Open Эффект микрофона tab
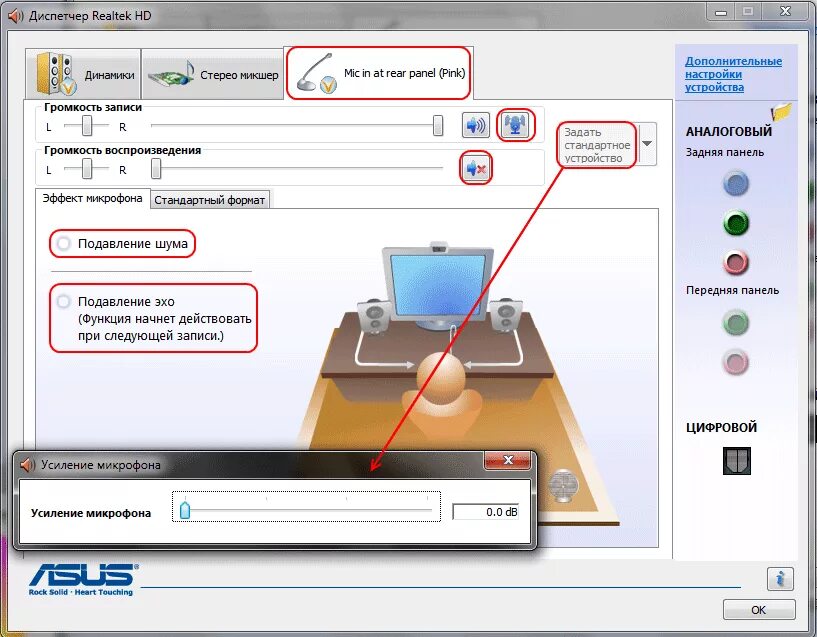Viewport: 817px width, 637px height. tap(92, 198)
